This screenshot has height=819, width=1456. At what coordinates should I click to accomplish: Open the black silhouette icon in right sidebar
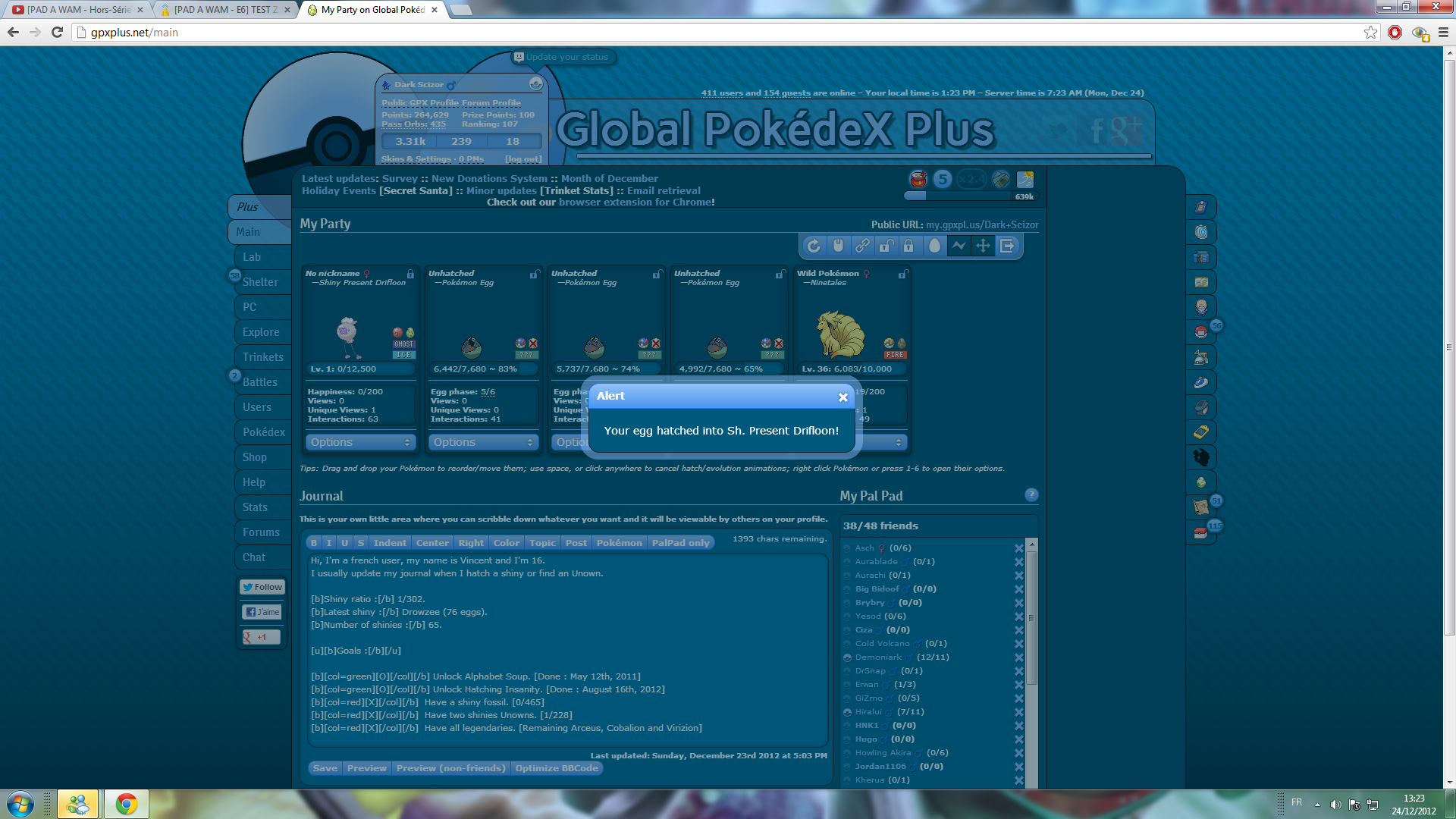[x=1201, y=457]
